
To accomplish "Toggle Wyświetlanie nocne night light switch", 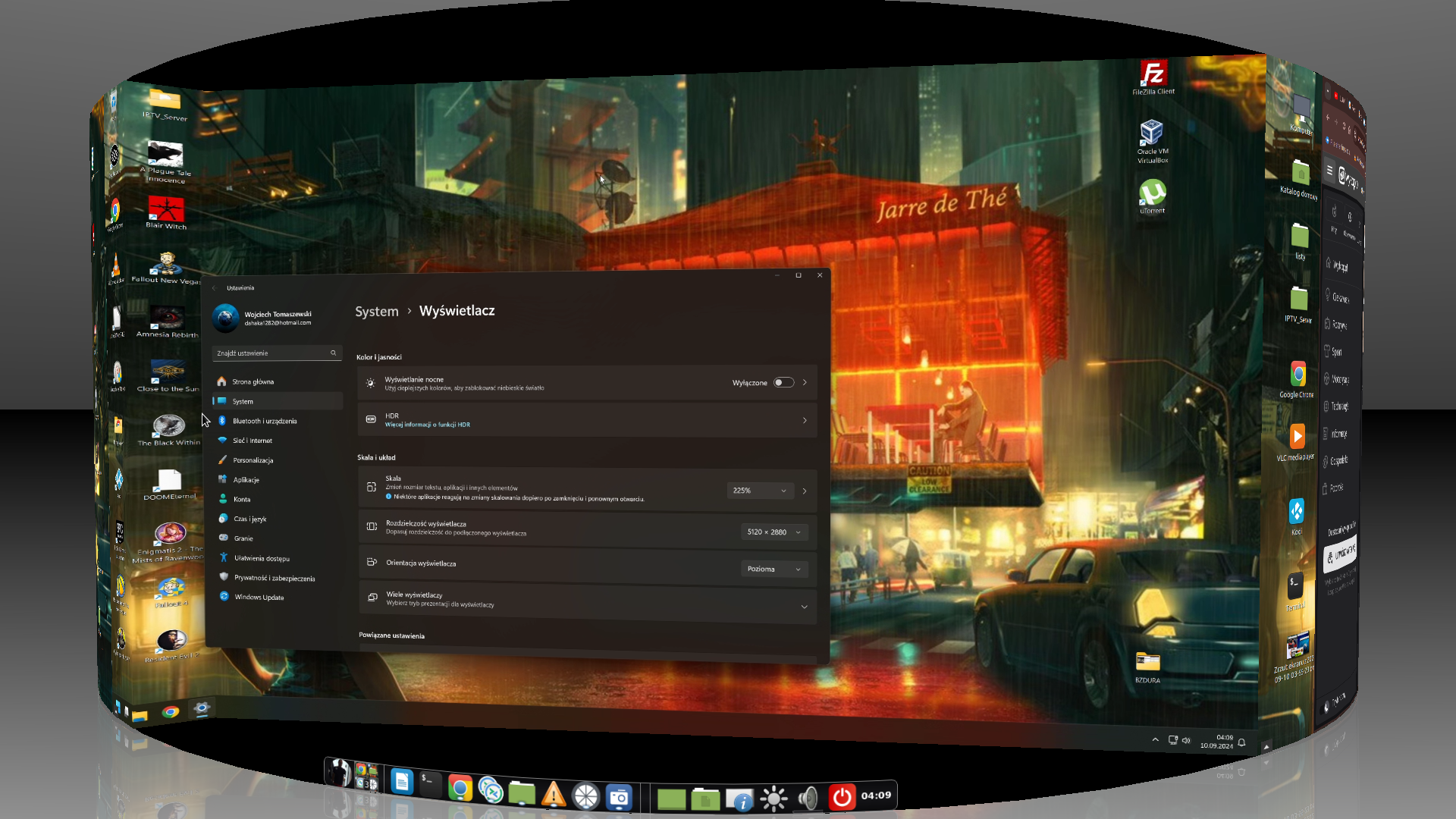I will pos(783,383).
